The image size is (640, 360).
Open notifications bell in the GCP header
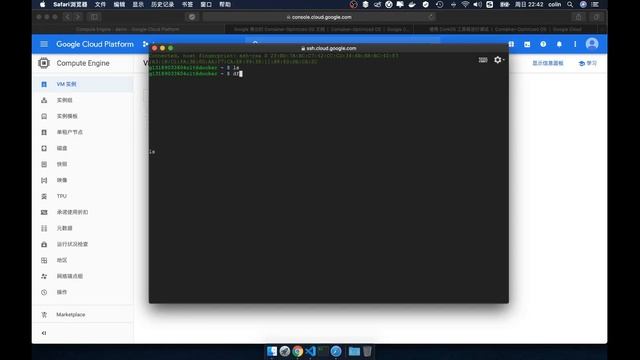(x=559, y=44)
